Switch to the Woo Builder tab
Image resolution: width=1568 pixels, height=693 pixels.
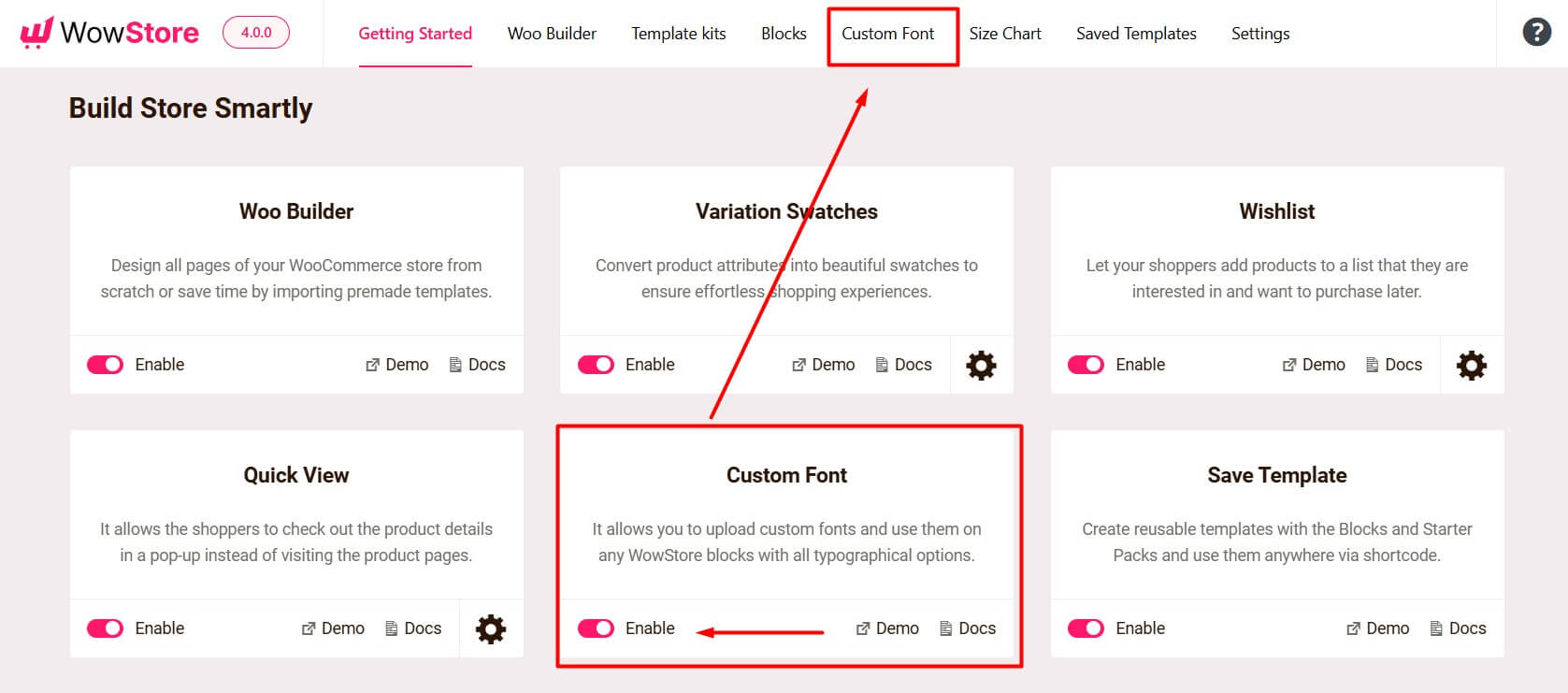point(552,34)
